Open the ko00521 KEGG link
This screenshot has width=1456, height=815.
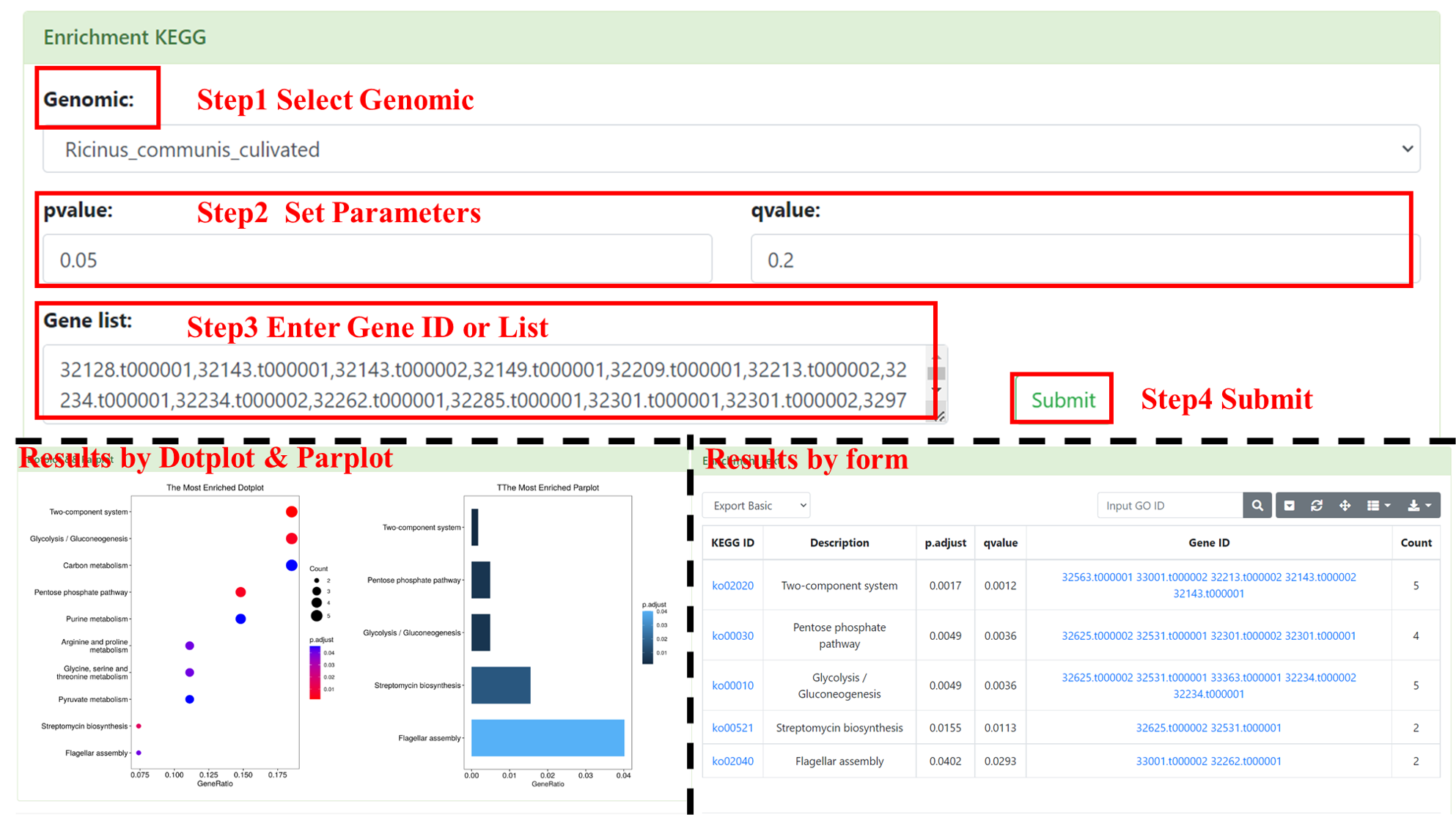[732, 728]
